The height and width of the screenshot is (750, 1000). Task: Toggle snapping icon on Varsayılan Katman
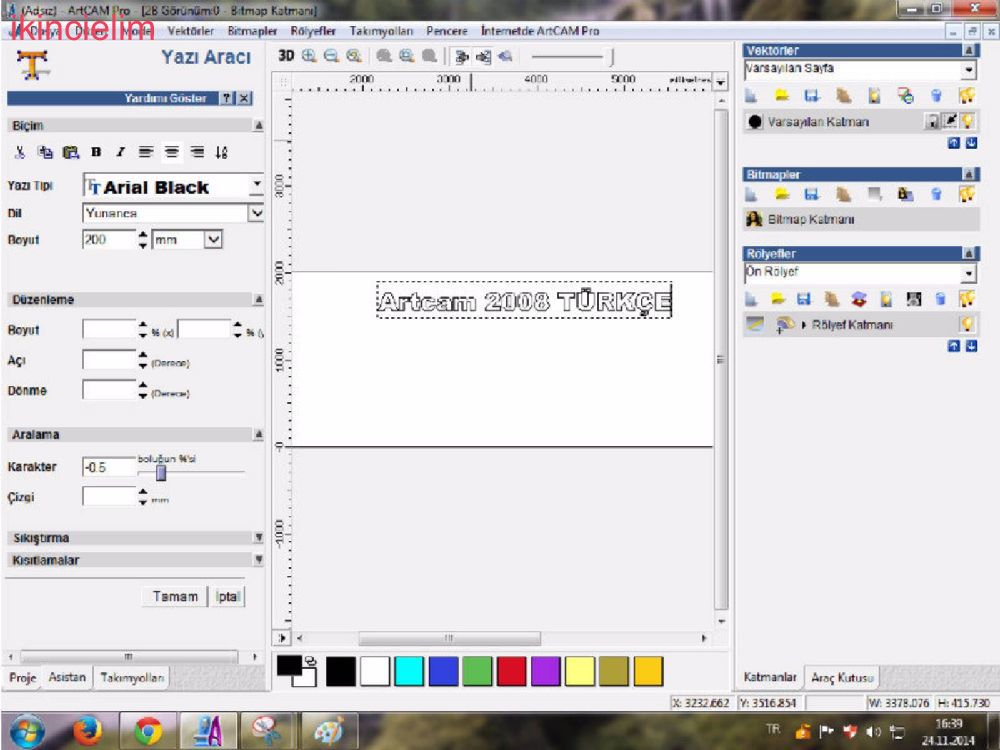point(950,121)
